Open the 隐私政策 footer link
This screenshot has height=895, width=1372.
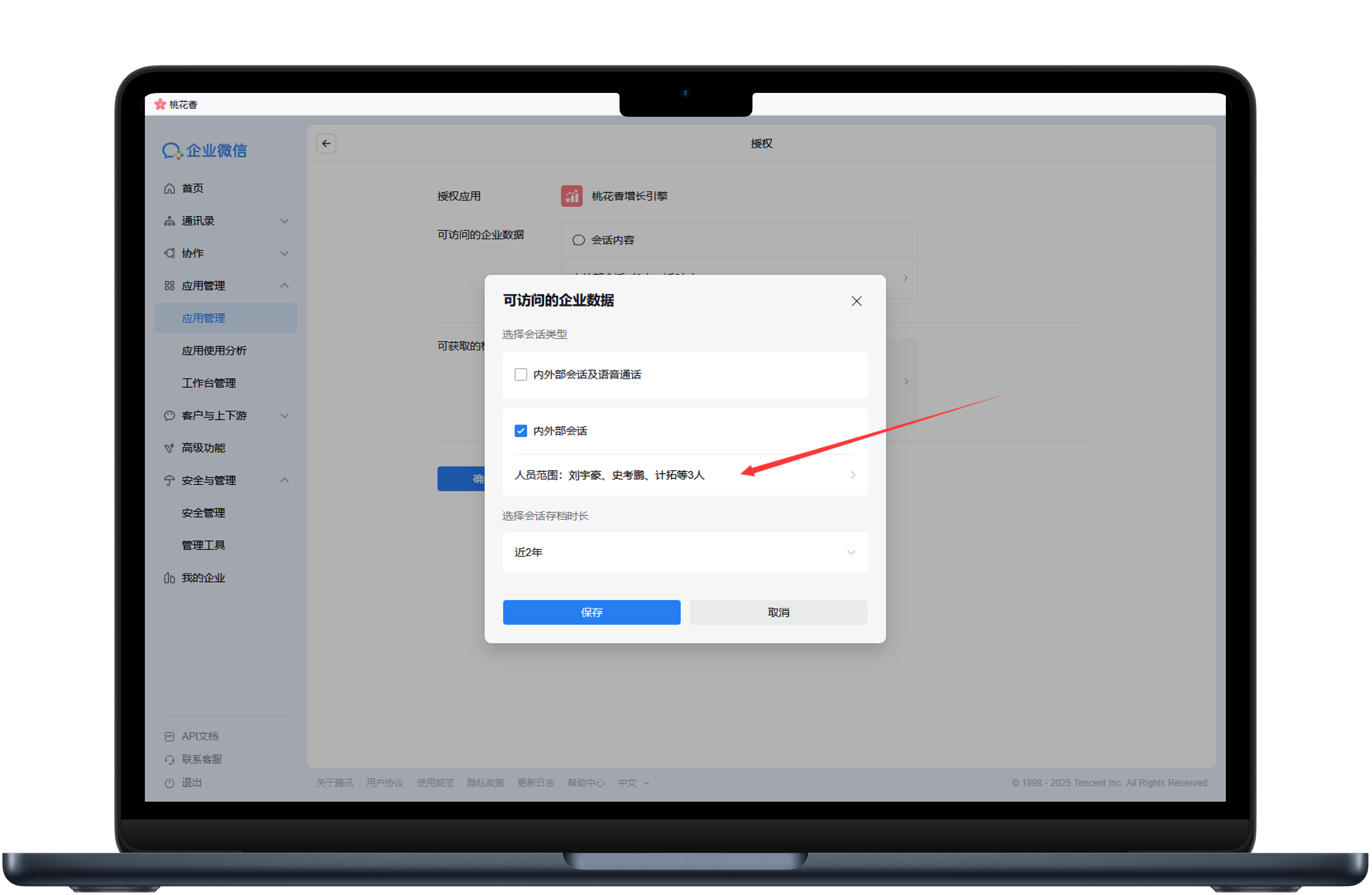click(485, 783)
